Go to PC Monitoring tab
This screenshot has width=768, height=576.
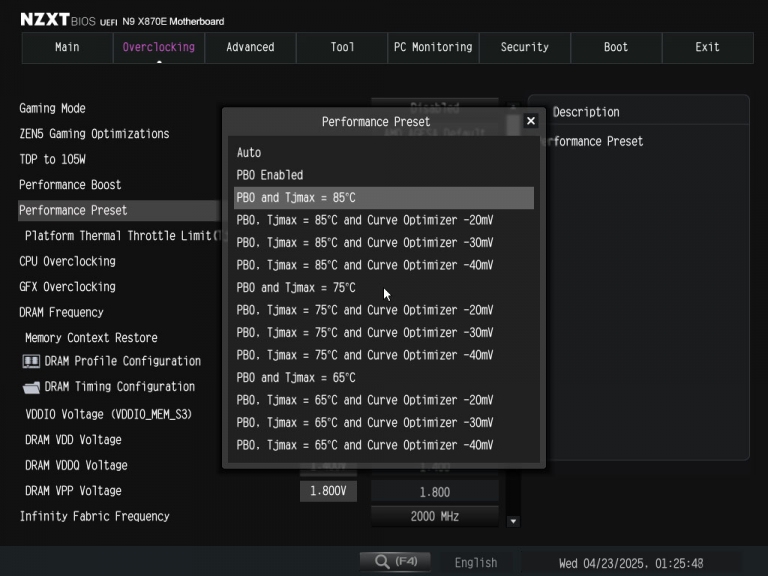433,48
